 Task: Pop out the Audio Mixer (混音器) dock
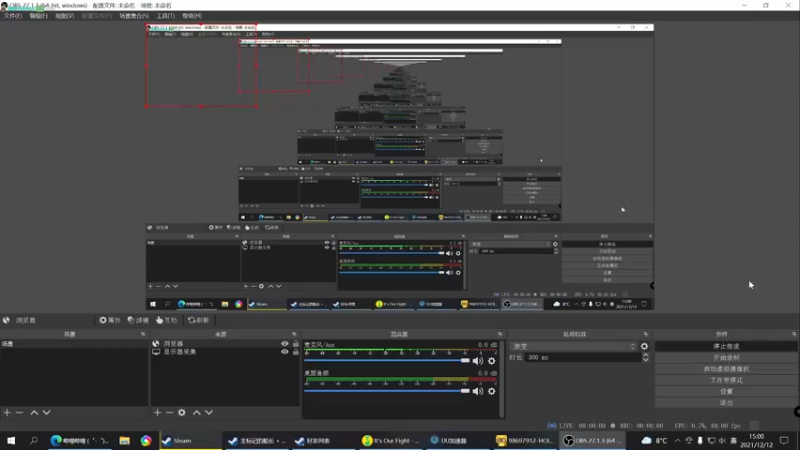click(x=500, y=334)
